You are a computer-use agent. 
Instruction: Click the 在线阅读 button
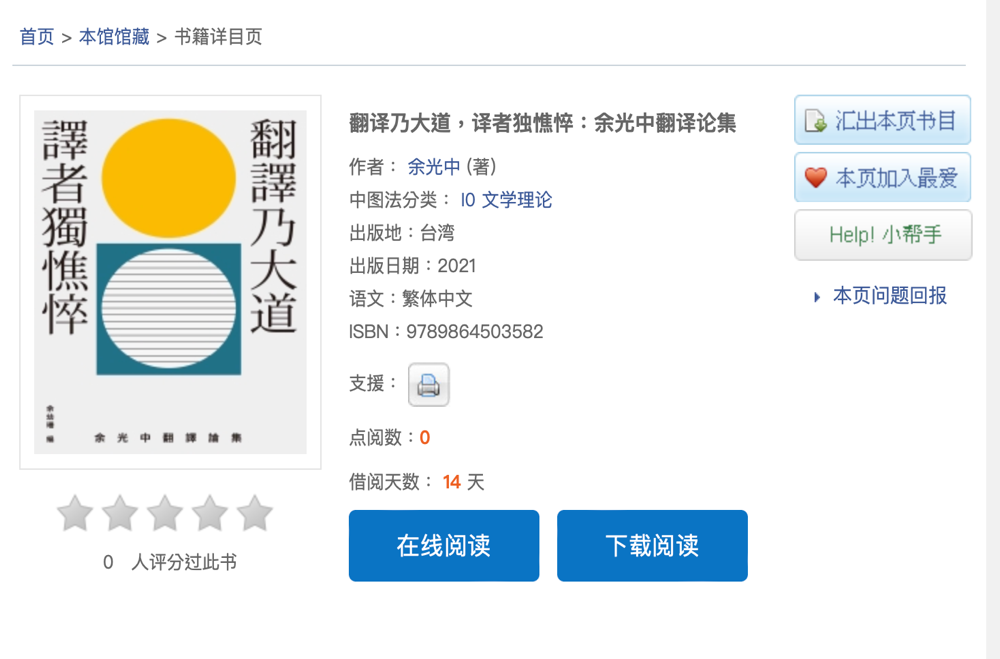[x=444, y=545]
